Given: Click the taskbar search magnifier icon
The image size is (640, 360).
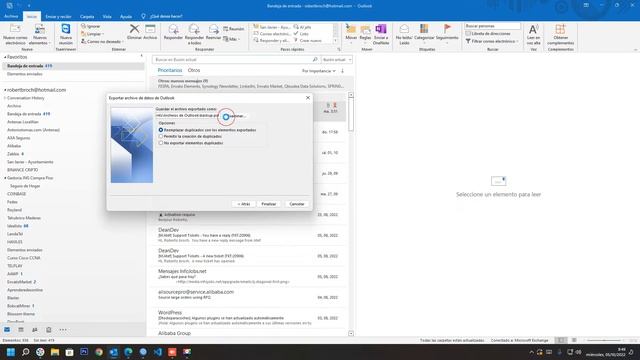Looking at the screenshot, I should tap(25, 352).
